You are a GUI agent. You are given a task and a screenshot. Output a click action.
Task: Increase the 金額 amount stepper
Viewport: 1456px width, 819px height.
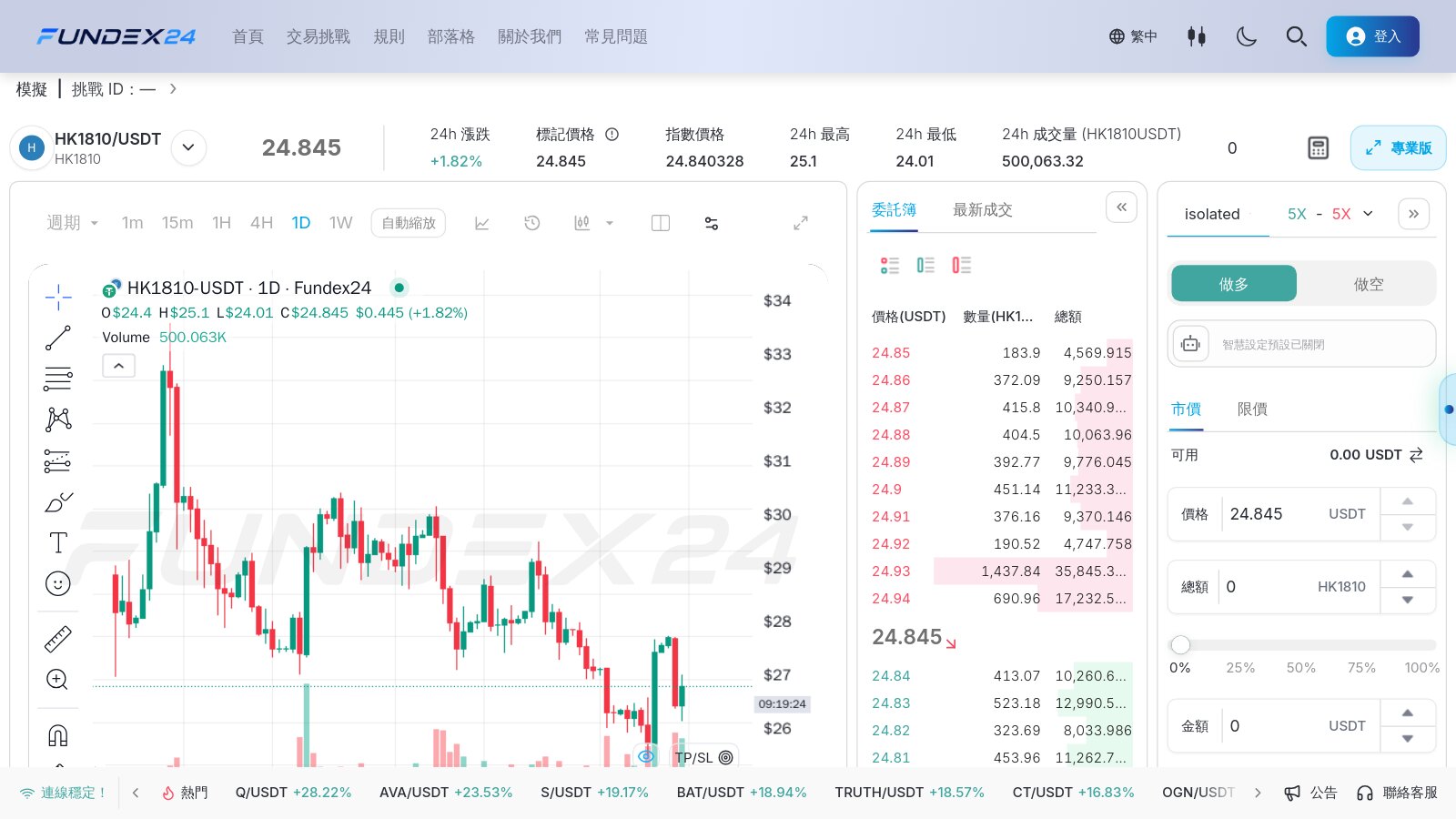[1408, 713]
